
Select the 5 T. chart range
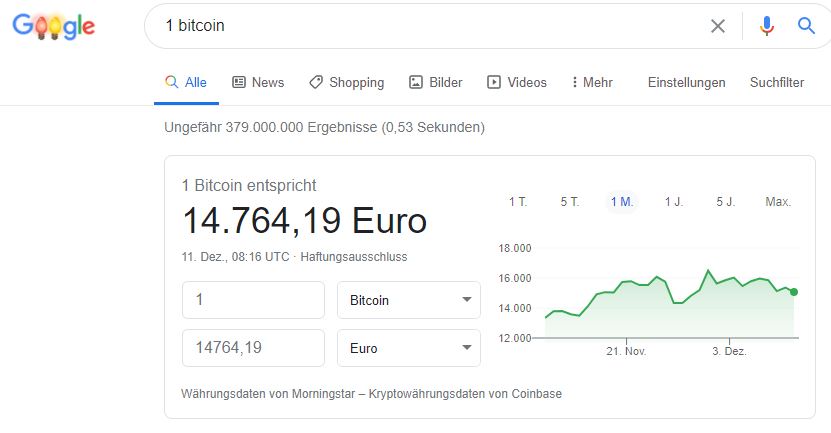coord(570,202)
